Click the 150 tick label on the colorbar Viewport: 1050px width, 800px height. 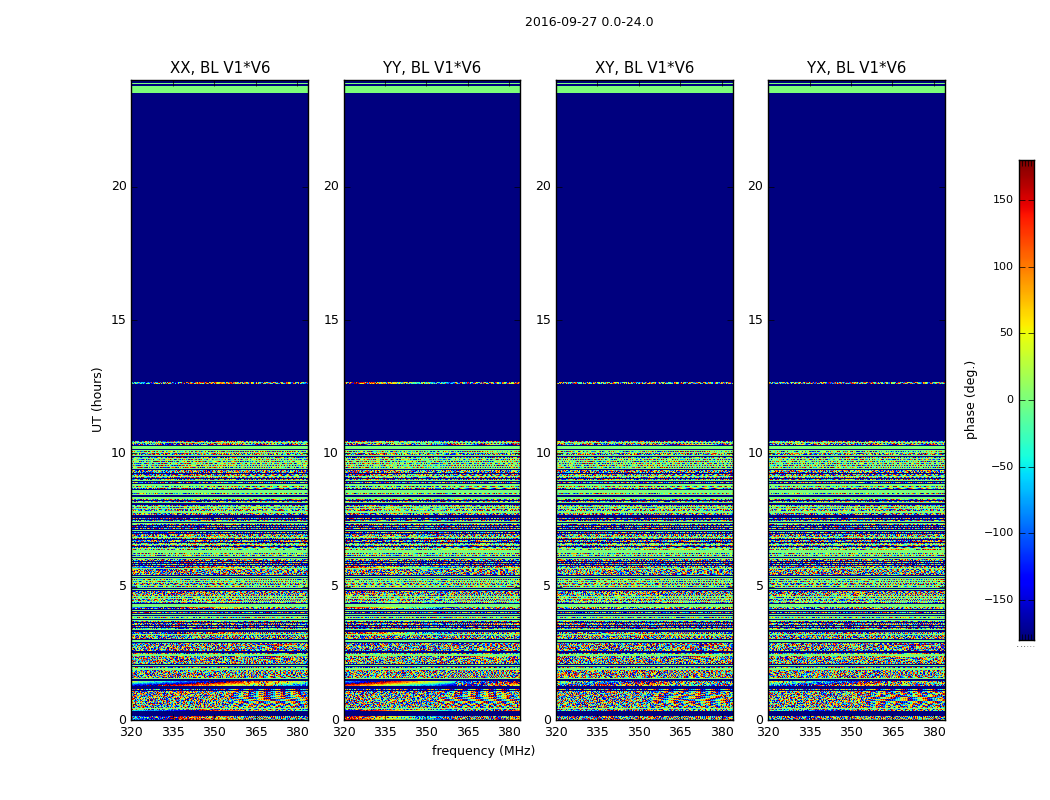tap(1002, 200)
